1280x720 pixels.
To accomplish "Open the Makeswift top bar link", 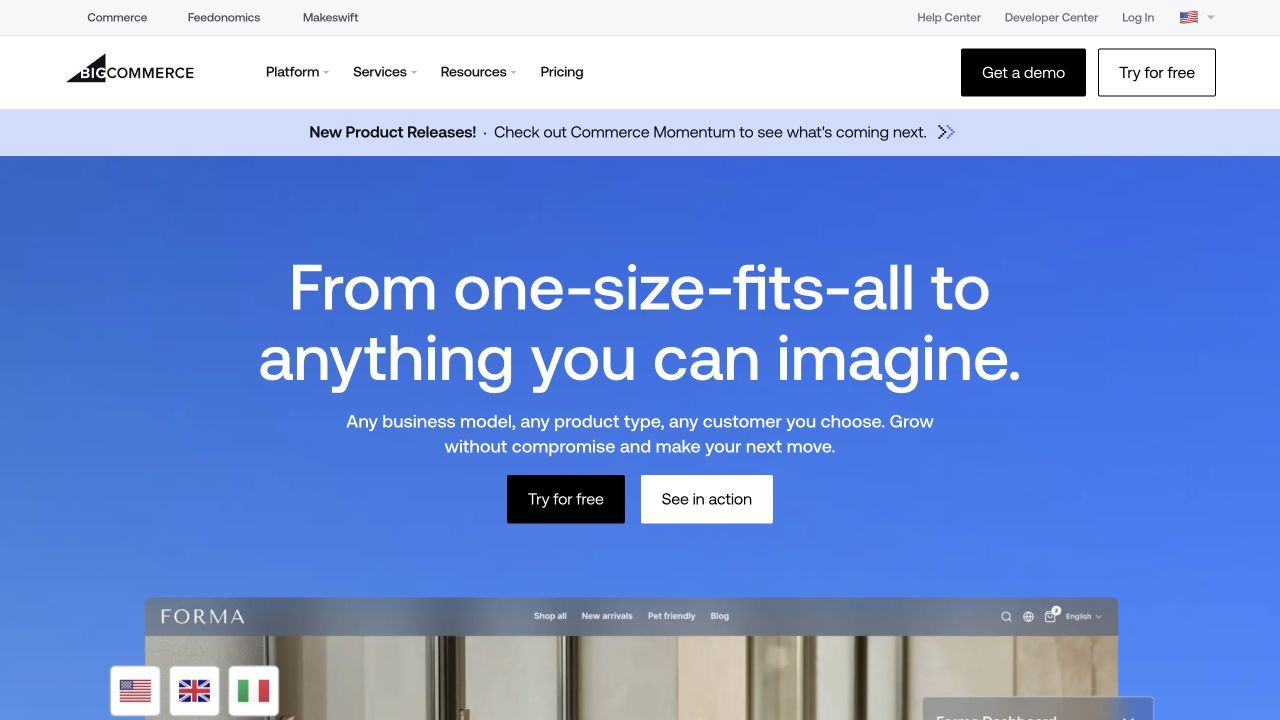I will [x=331, y=17].
